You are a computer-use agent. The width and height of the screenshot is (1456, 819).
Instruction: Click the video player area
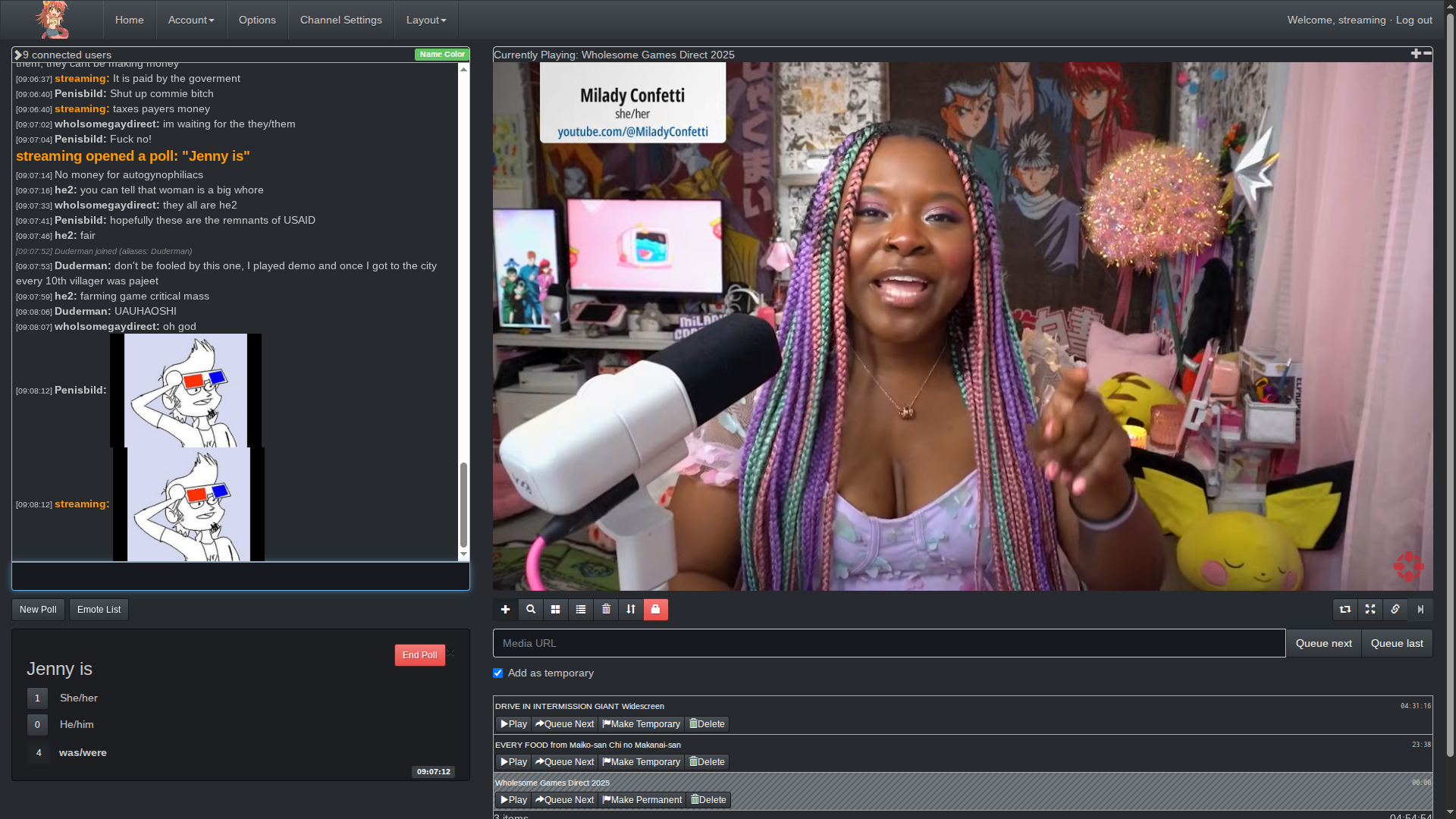click(963, 326)
